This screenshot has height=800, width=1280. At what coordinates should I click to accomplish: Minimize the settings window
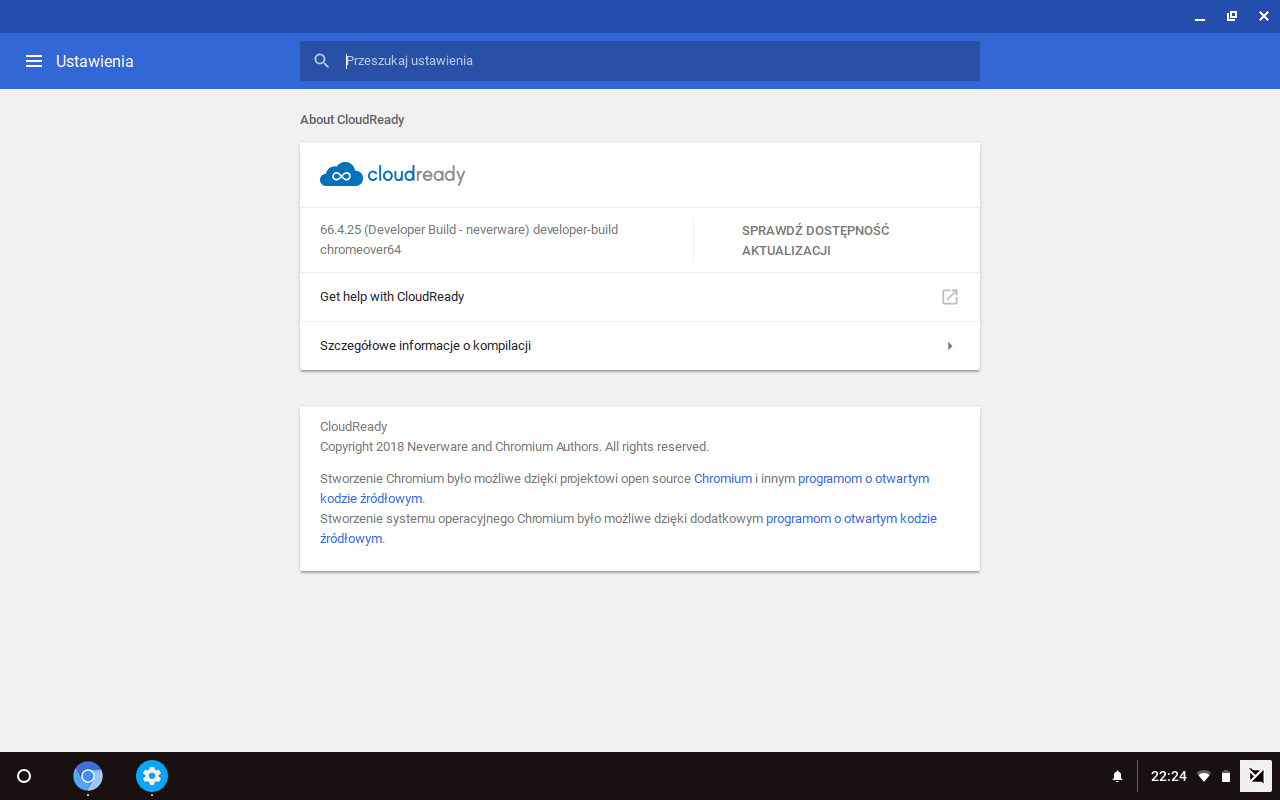point(1199,16)
